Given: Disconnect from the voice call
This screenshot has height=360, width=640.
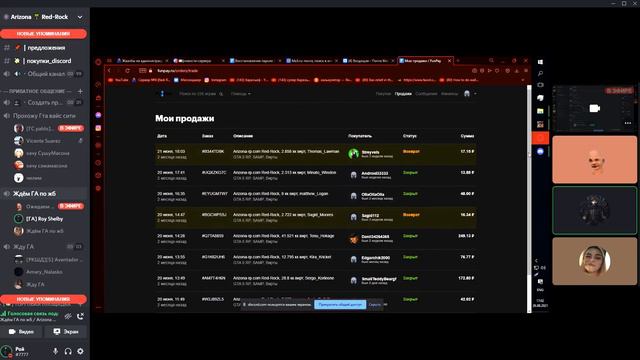Looking at the screenshot, I should 80,316.
